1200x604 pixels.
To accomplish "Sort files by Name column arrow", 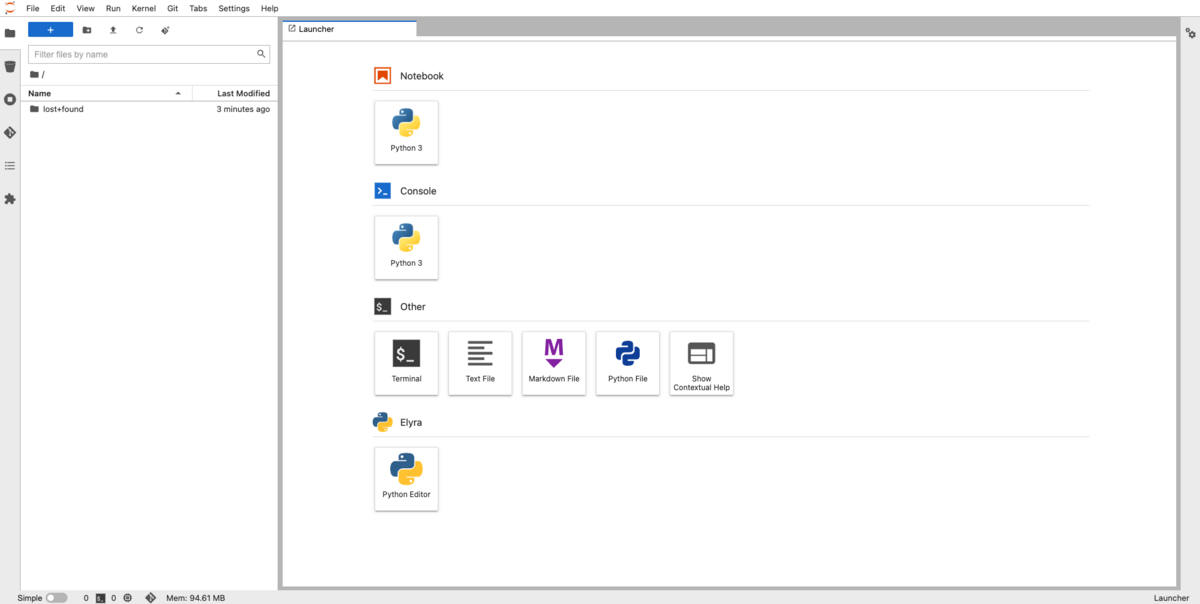I will coord(178,93).
